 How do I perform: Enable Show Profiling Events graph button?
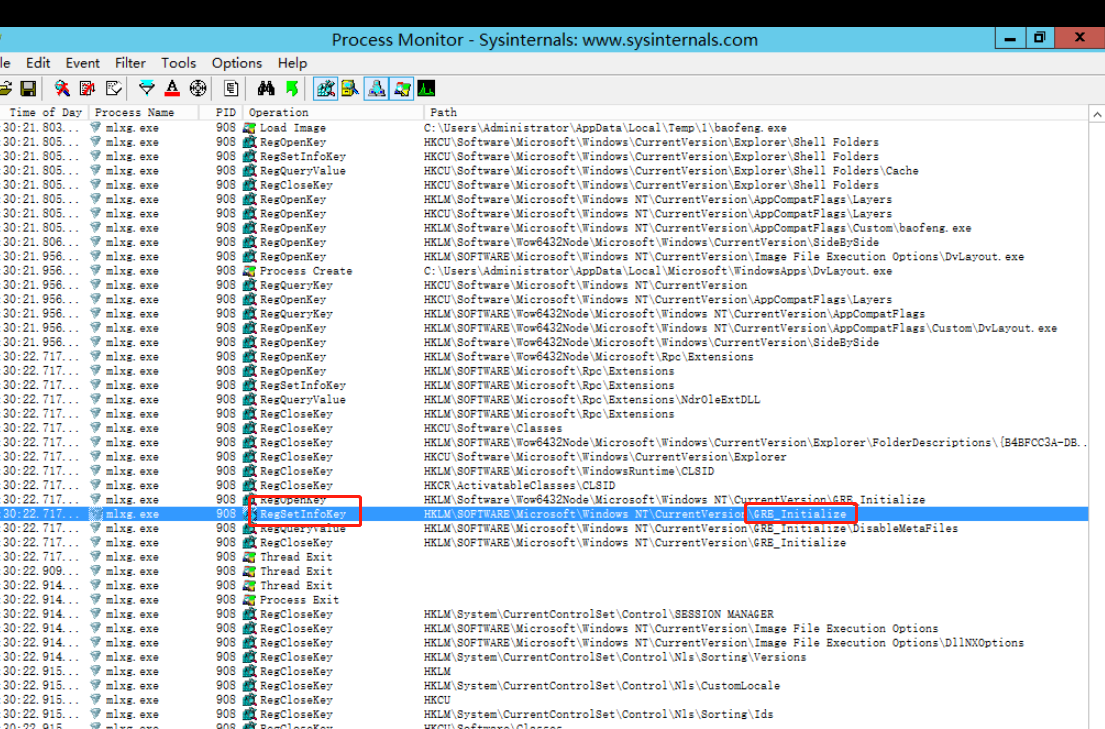[427, 89]
